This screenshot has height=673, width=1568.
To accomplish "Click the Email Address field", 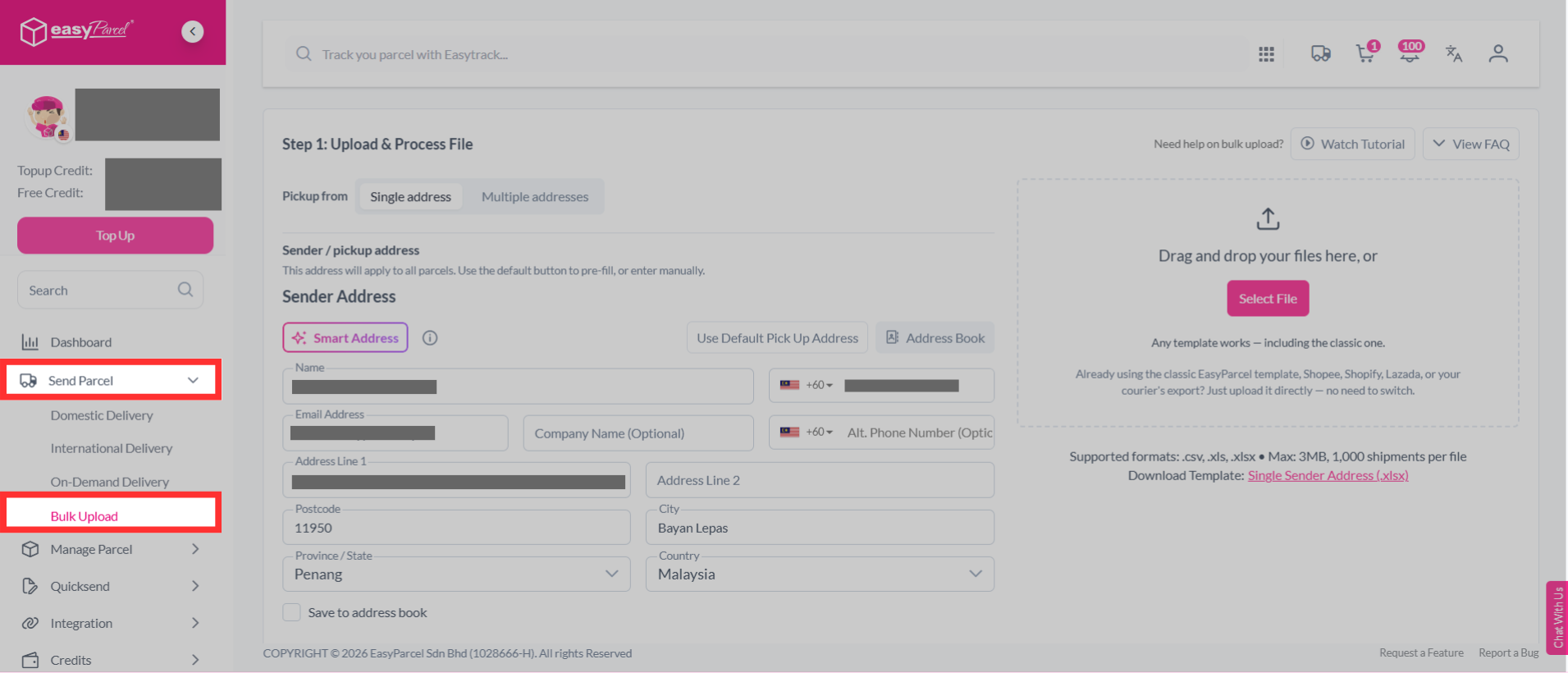I will [x=395, y=433].
